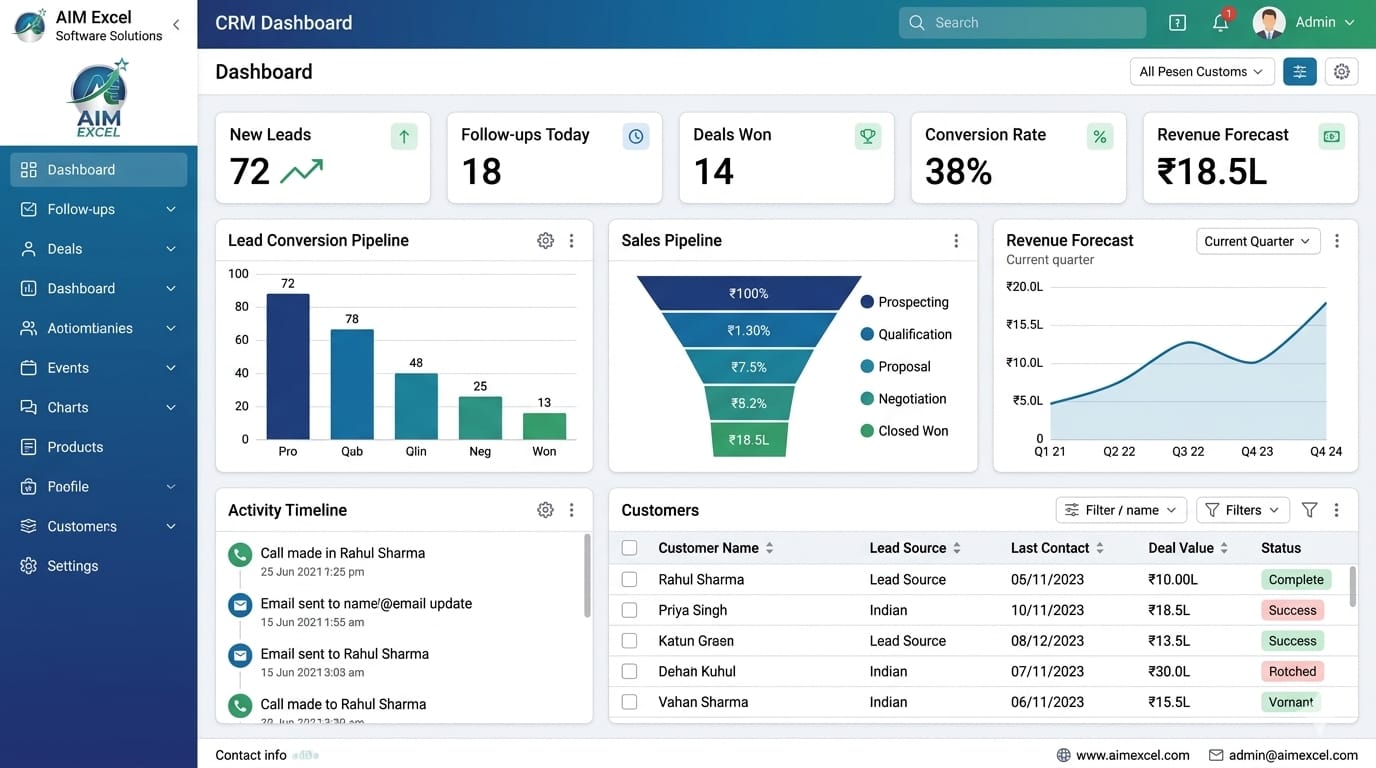
Task: Click the help question mark icon
Action: click(1177, 22)
